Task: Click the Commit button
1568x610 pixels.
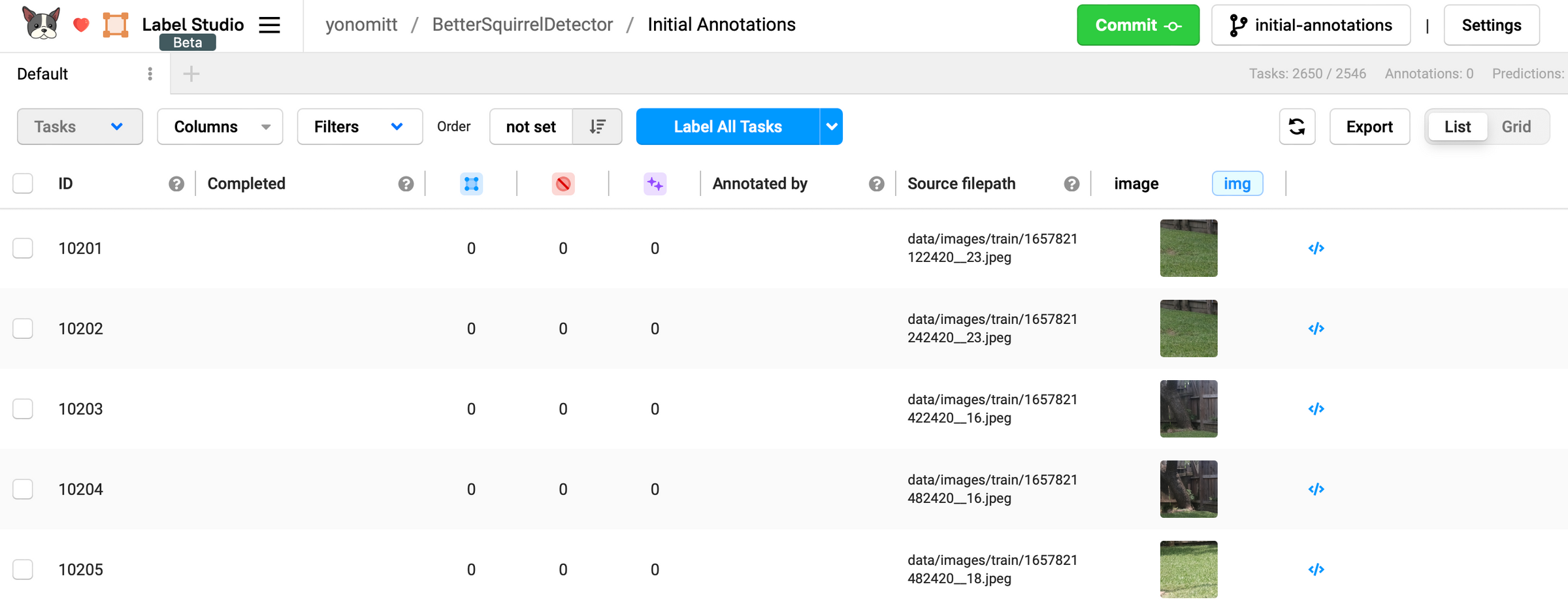Action: (1138, 25)
